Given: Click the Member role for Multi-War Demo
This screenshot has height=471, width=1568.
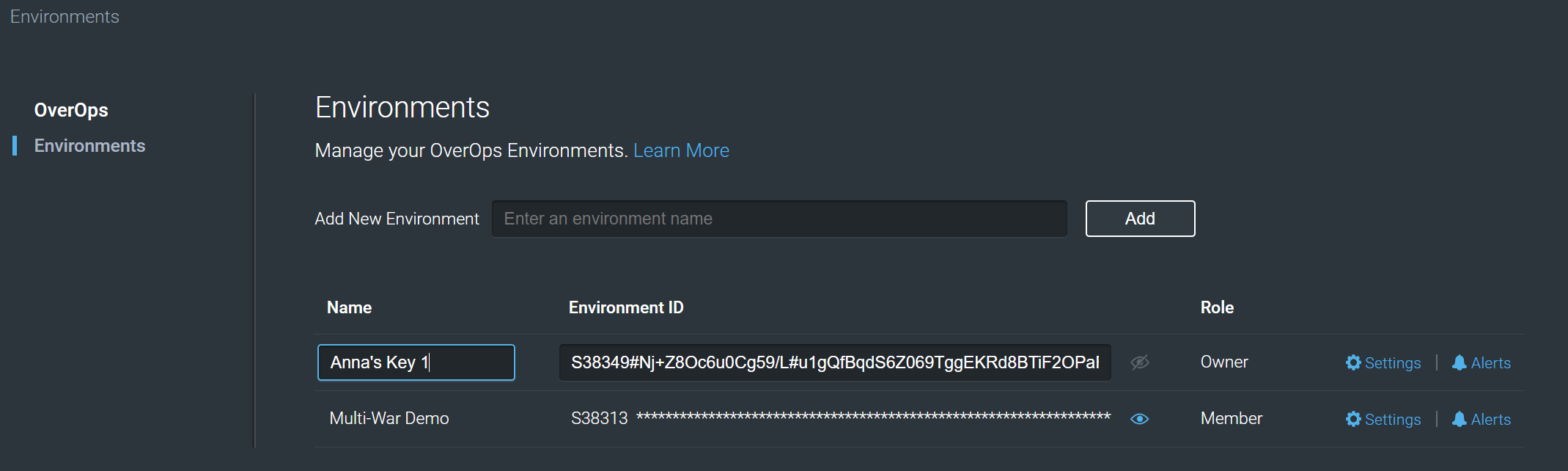Looking at the screenshot, I should click(x=1232, y=418).
